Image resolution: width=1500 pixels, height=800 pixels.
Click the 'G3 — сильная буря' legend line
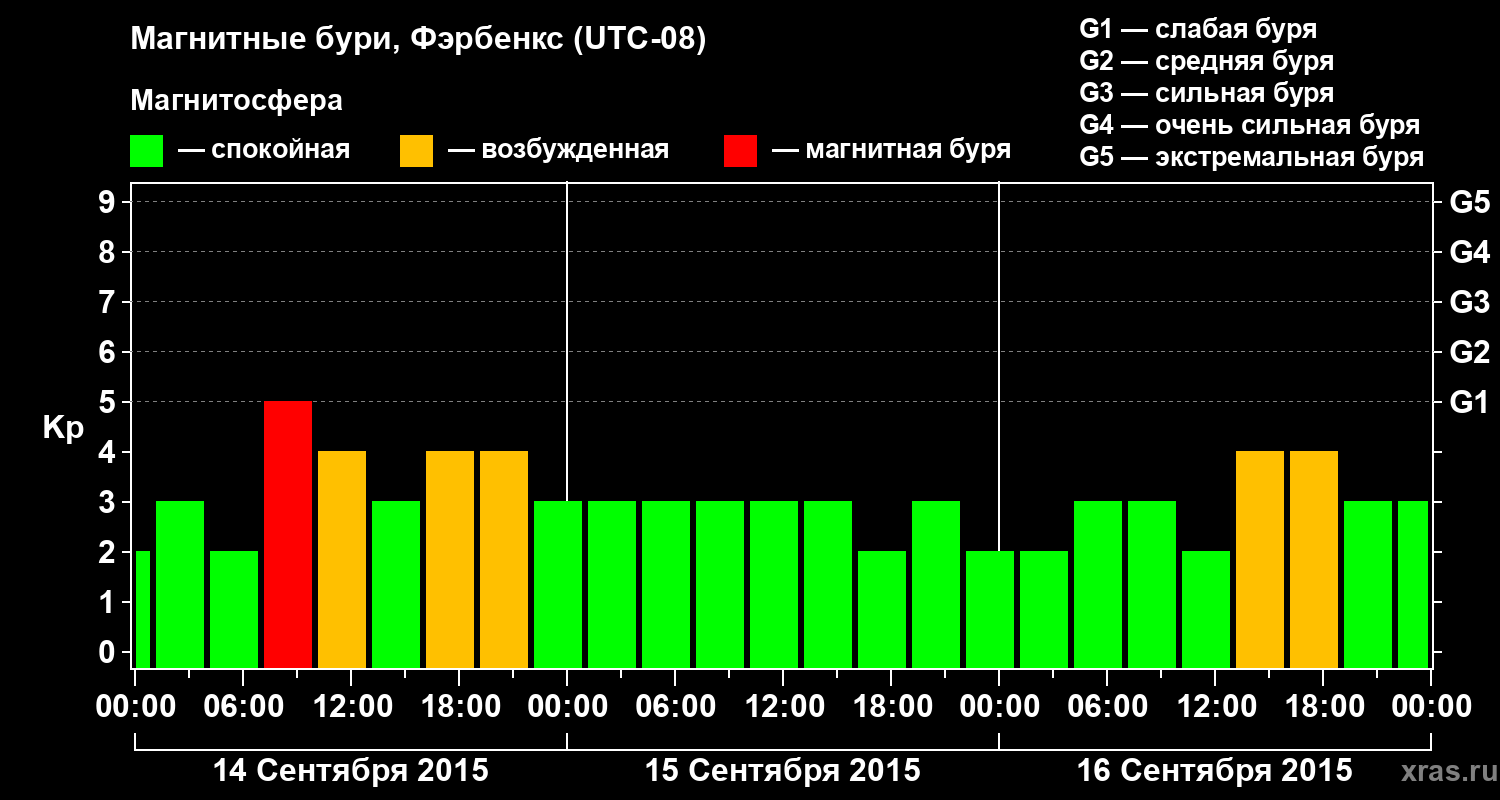tap(1207, 93)
